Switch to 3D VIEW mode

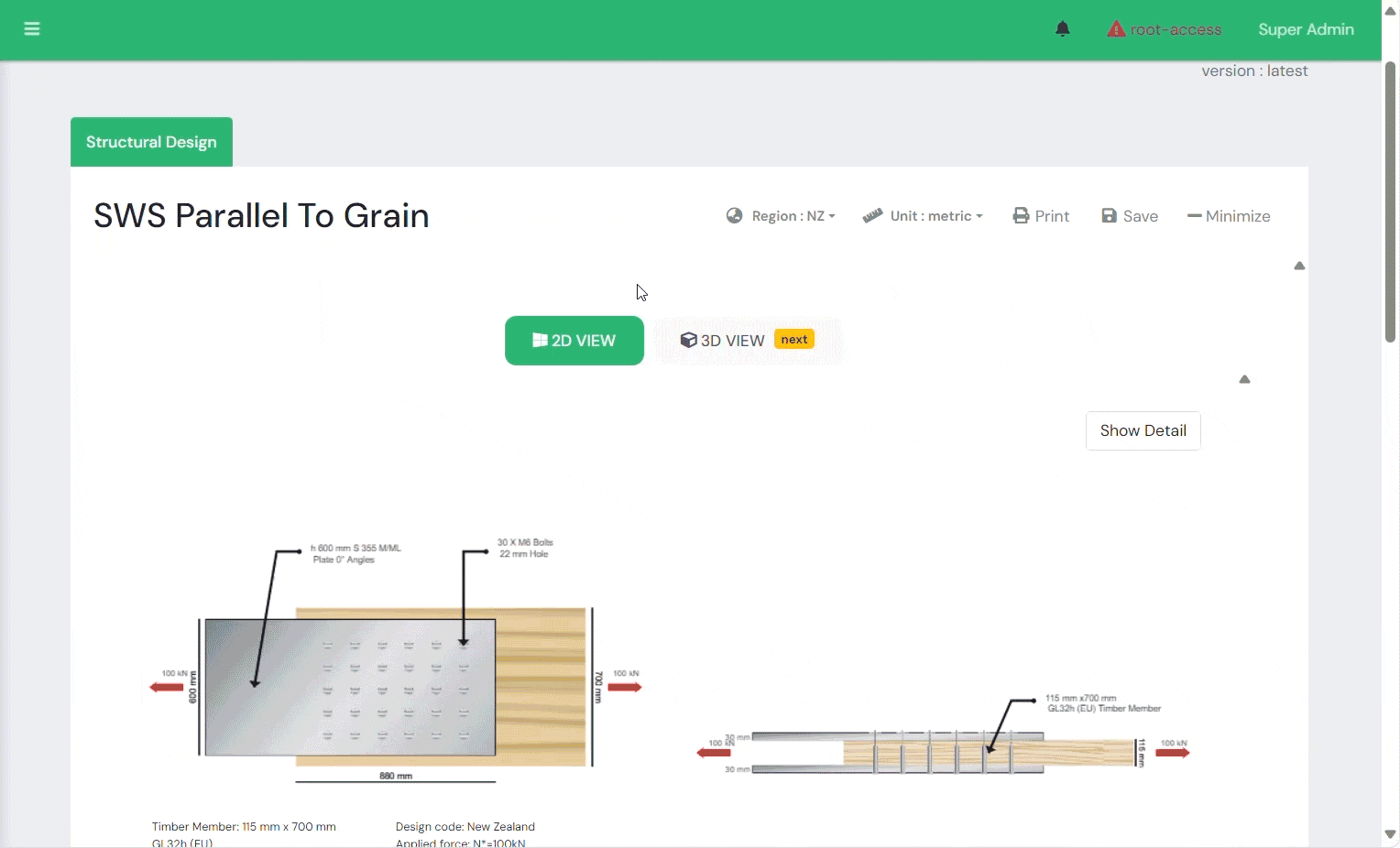click(x=732, y=341)
